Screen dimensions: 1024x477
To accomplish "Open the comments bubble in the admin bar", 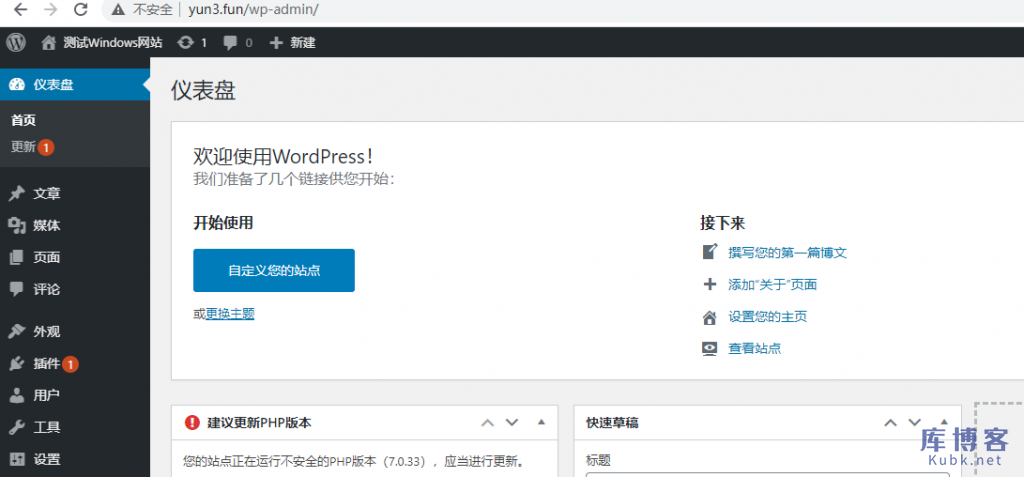I will (x=230, y=43).
